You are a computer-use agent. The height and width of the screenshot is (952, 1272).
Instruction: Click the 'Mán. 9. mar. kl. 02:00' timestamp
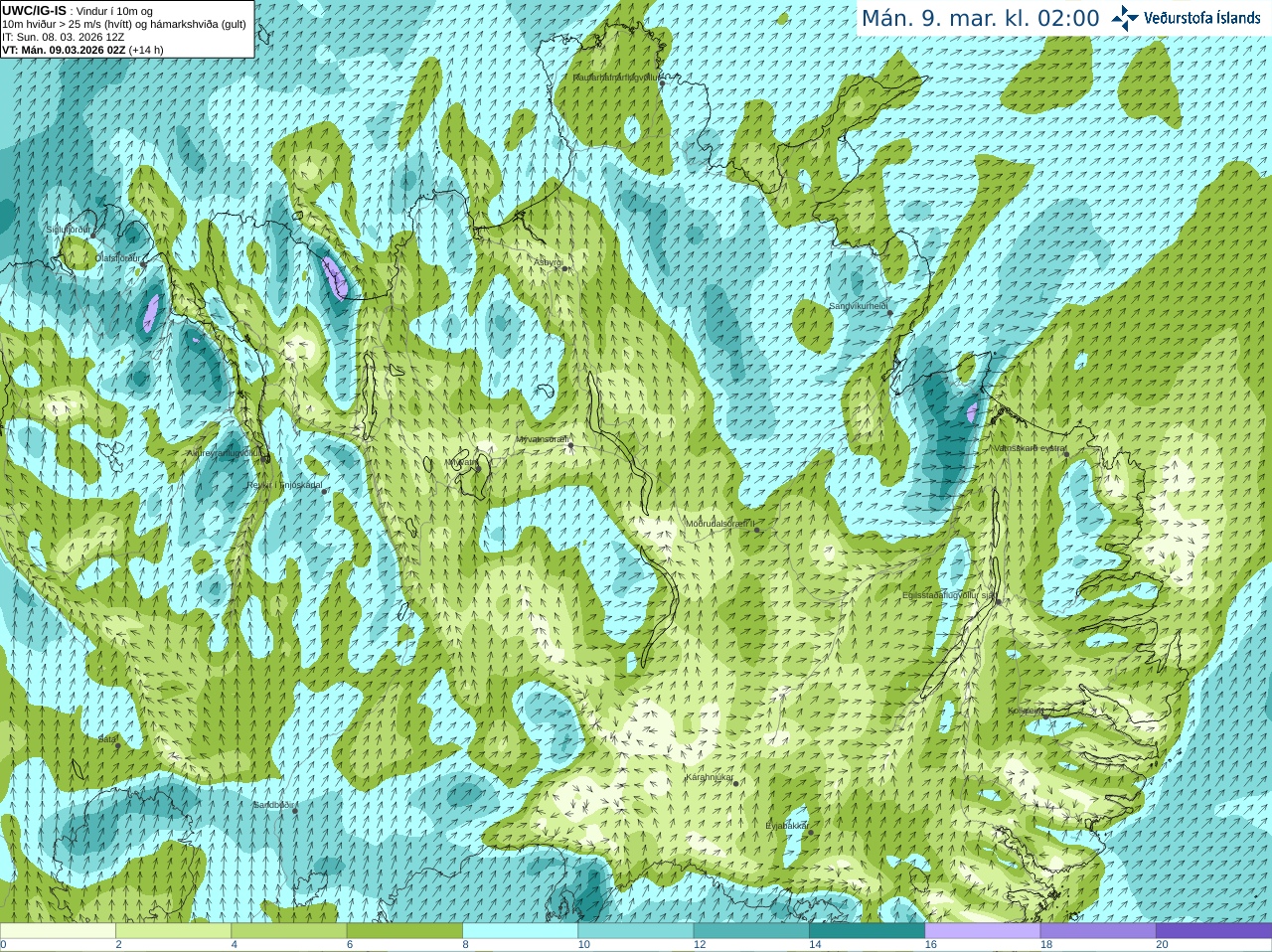(x=980, y=19)
